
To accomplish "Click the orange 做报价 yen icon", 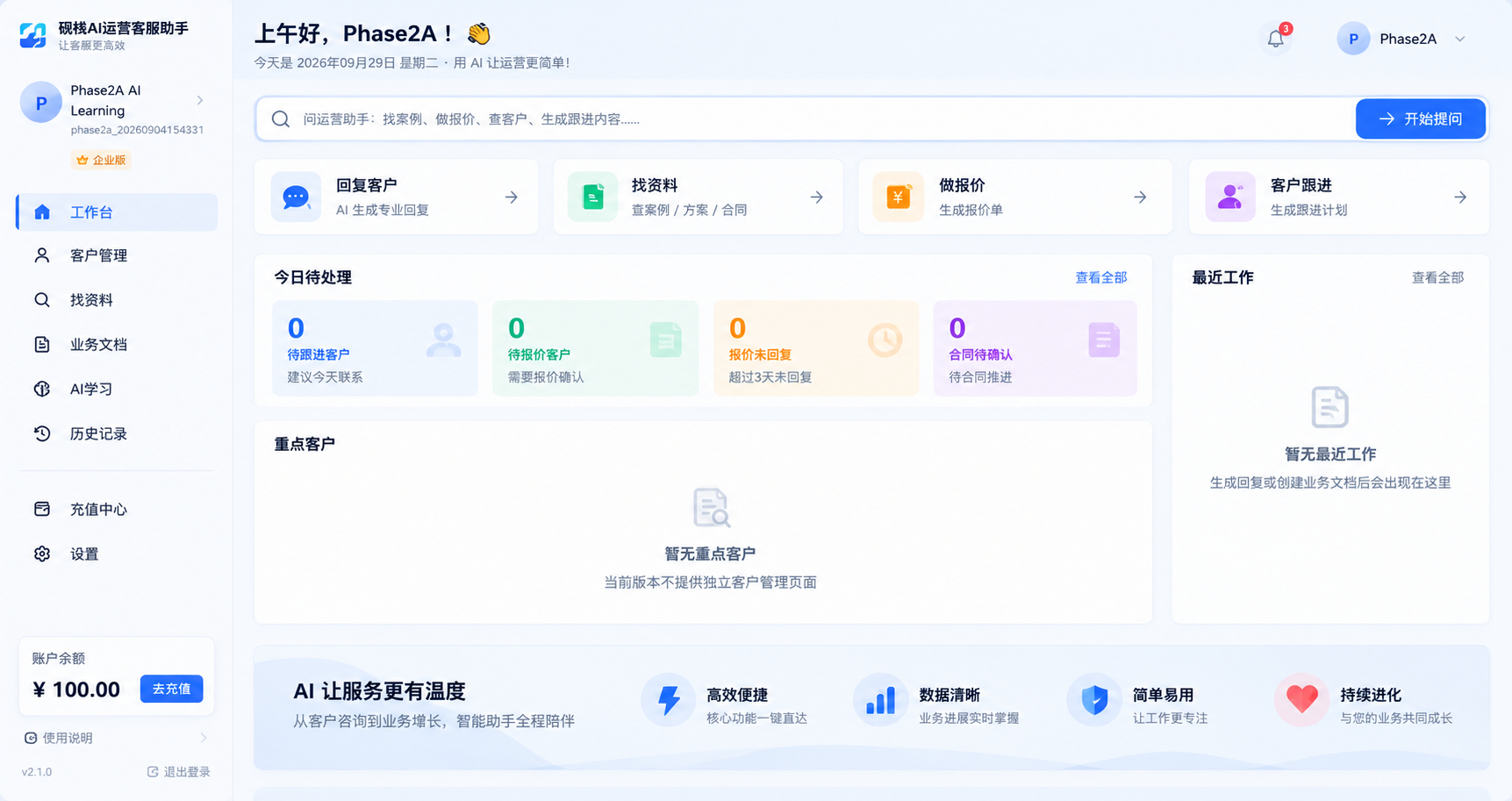I will pos(898,197).
